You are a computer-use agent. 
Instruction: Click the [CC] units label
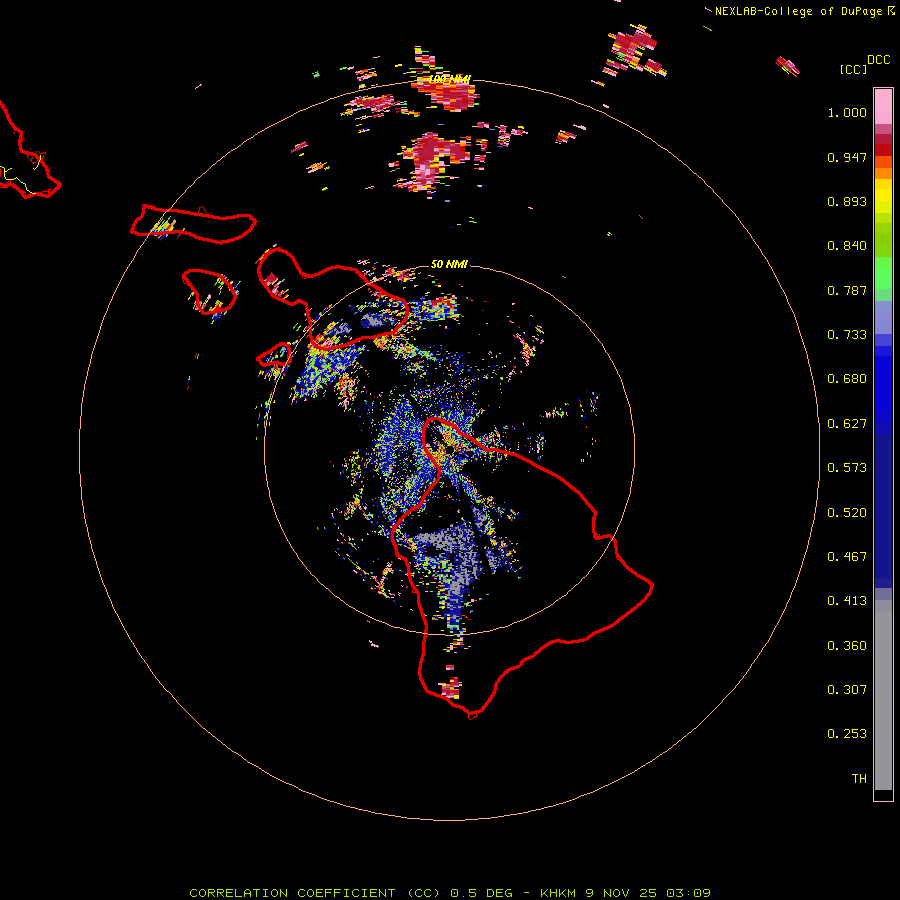[x=853, y=69]
